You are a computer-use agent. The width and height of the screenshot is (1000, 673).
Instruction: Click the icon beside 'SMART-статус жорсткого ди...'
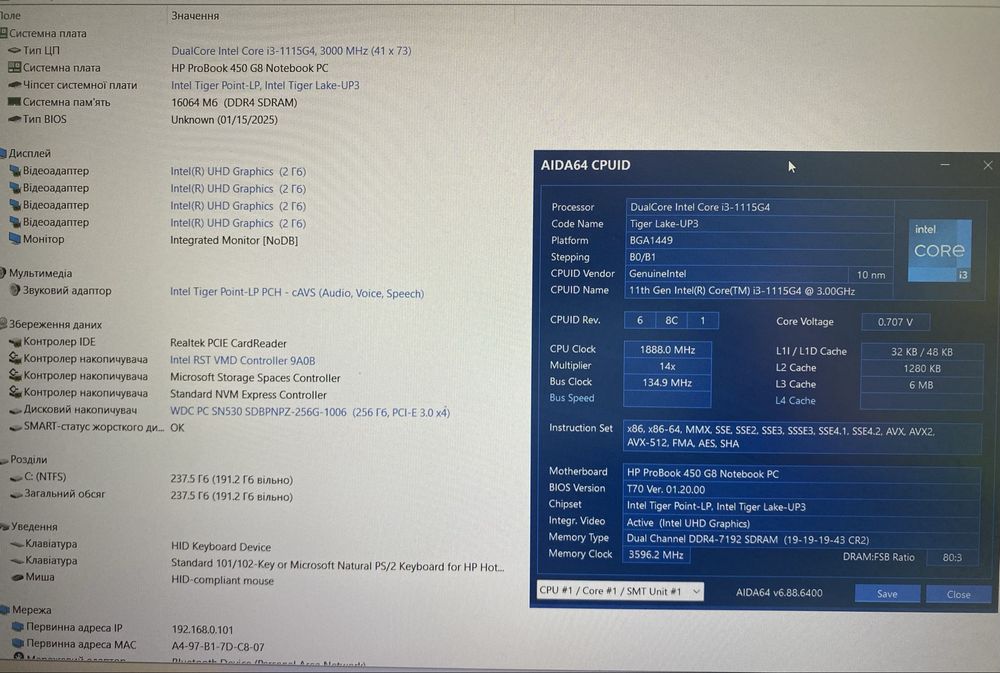click(15, 426)
